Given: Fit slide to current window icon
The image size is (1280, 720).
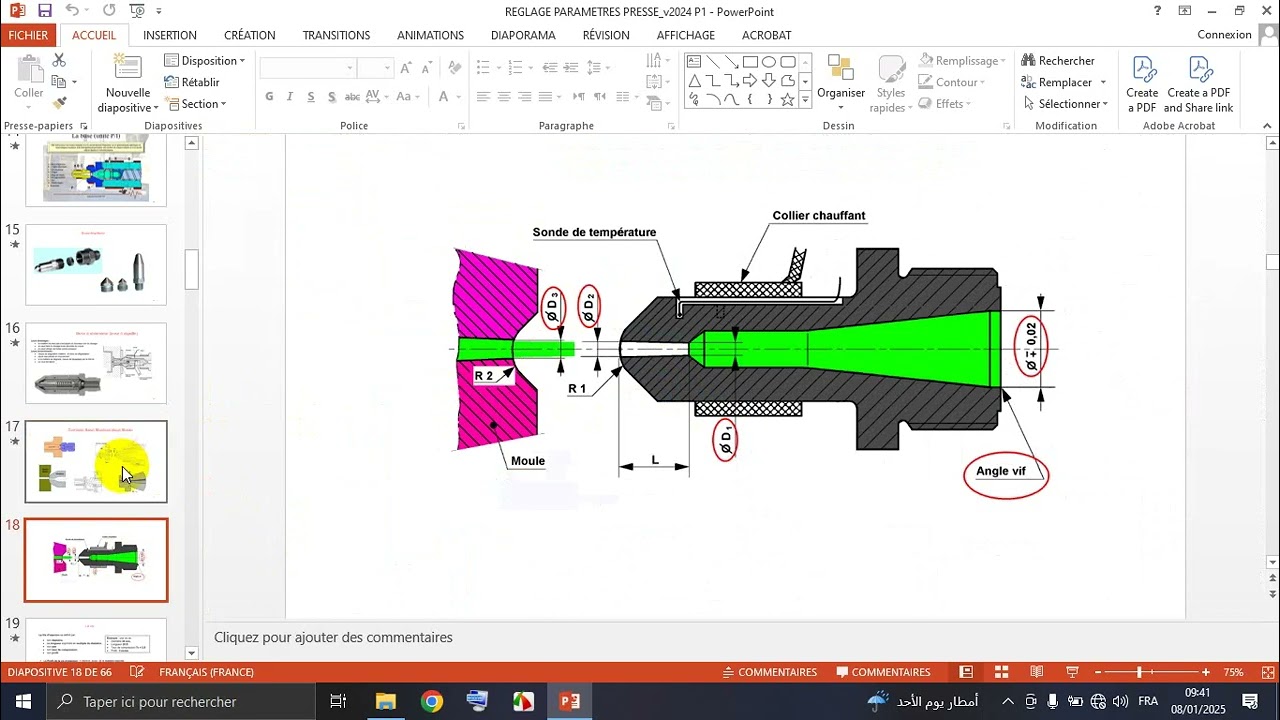Looking at the screenshot, I should point(1268,672).
